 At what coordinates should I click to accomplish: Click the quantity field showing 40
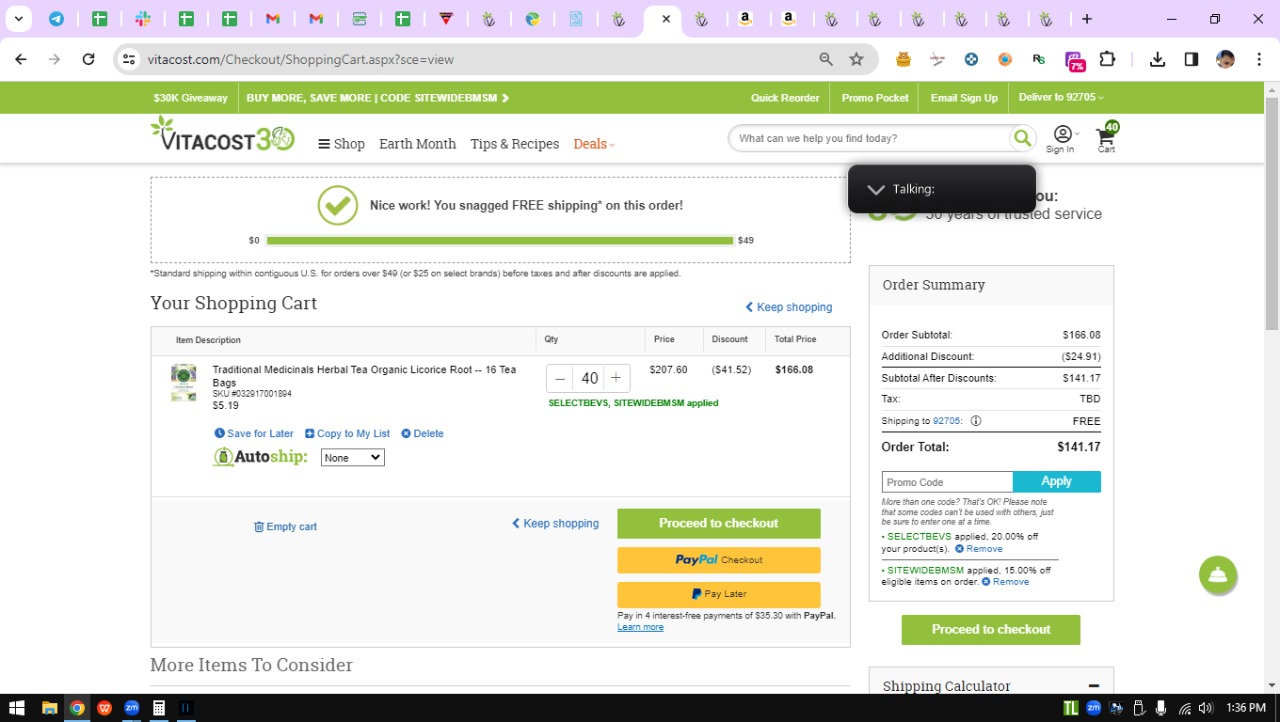click(x=589, y=378)
